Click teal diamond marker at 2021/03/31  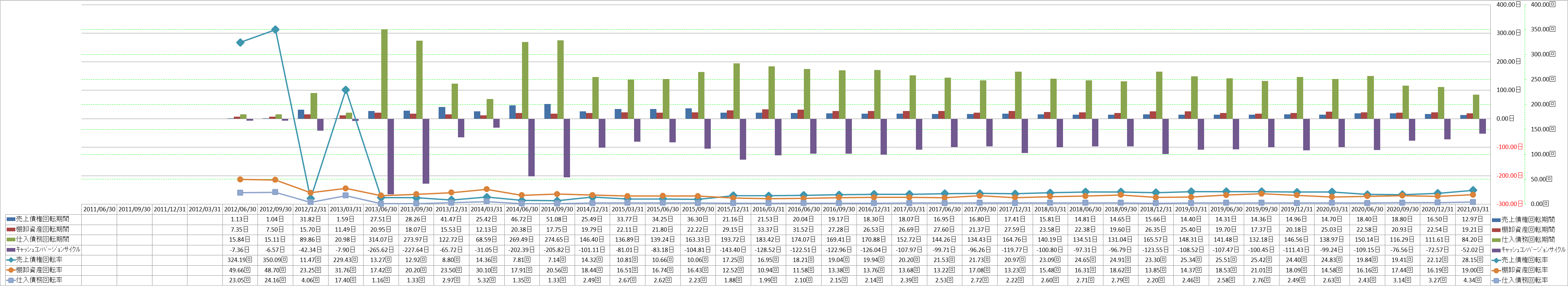(x=1473, y=190)
